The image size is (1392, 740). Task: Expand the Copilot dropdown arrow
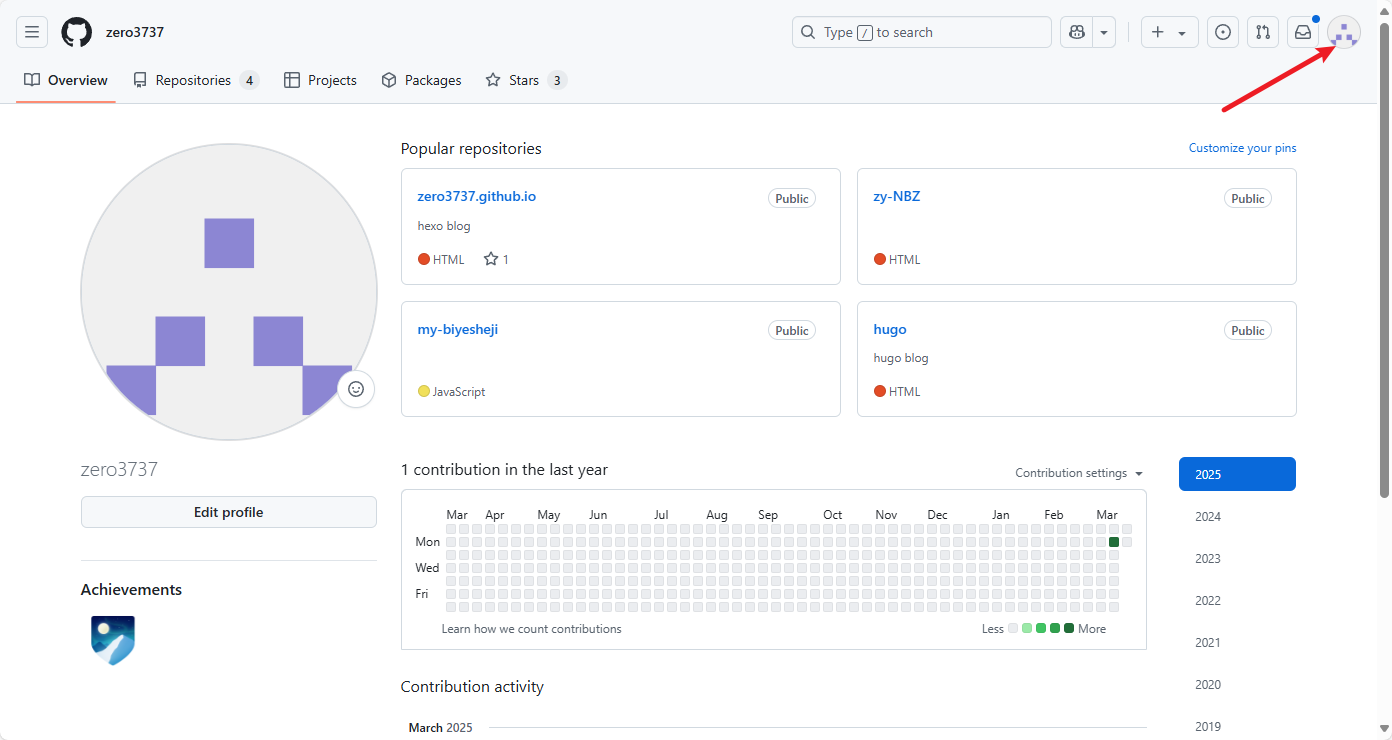(1105, 32)
